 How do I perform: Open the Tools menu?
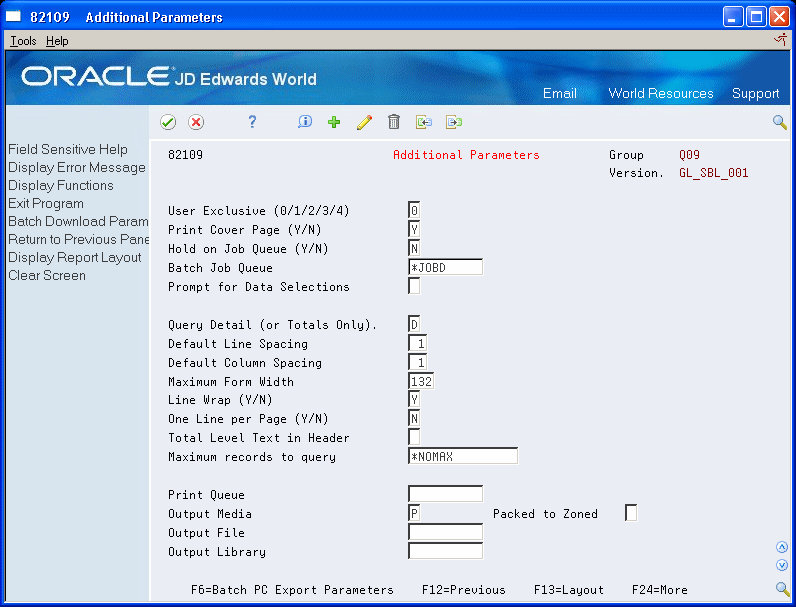tap(23, 41)
